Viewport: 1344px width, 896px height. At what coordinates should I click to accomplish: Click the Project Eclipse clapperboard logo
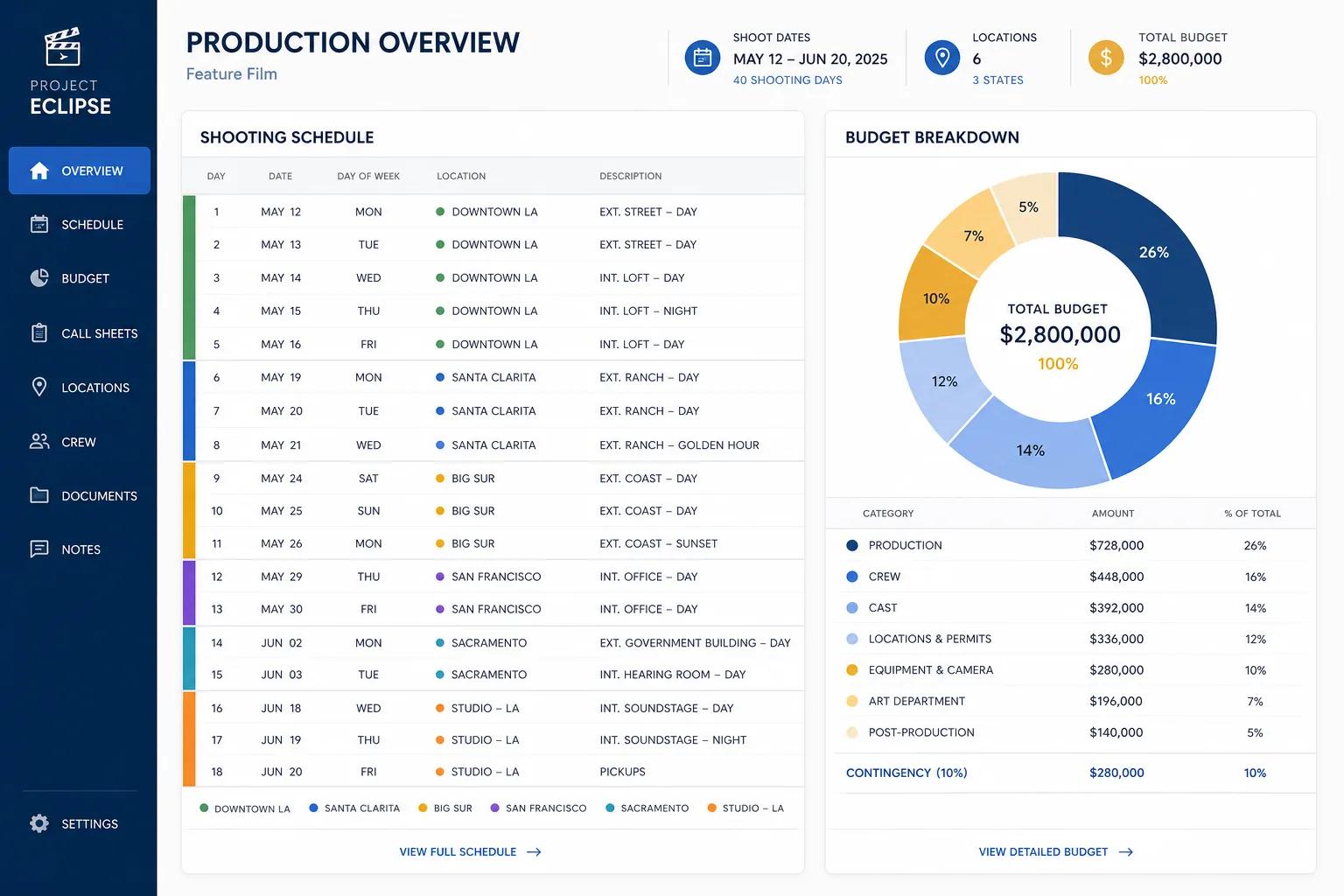pyautogui.click(x=62, y=46)
